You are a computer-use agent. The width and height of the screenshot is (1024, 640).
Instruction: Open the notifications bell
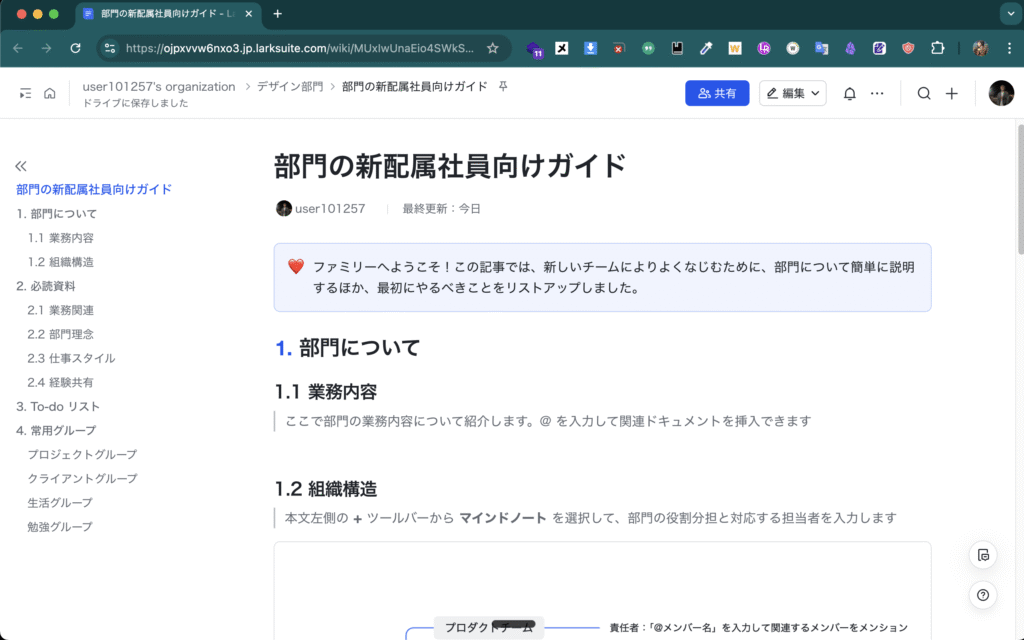(x=849, y=93)
